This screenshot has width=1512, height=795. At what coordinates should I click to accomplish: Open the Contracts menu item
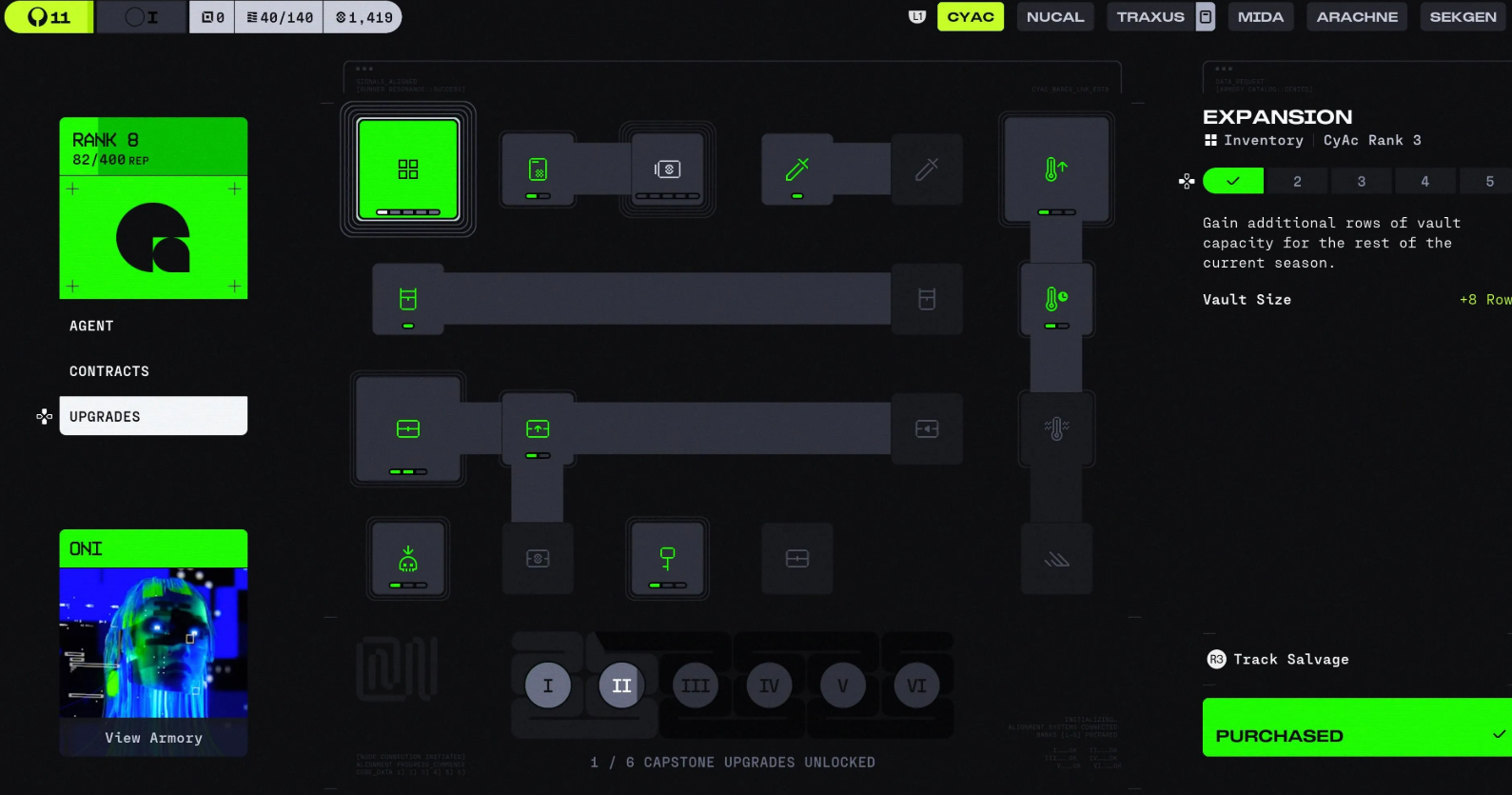click(109, 371)
